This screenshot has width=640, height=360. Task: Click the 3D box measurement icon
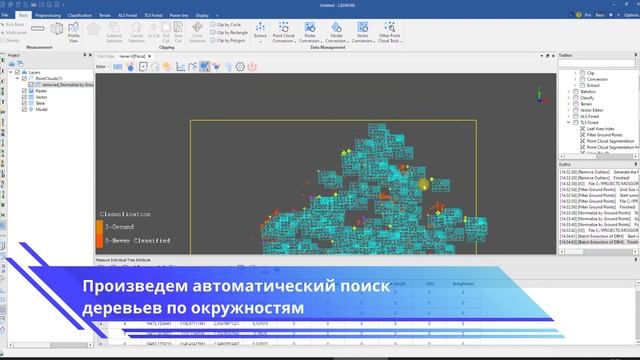(x=57, y=29)
